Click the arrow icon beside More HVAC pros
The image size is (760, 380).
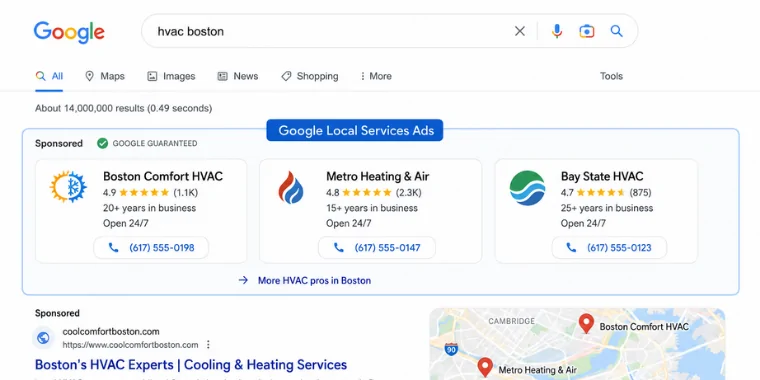click(x=243, y=280)
